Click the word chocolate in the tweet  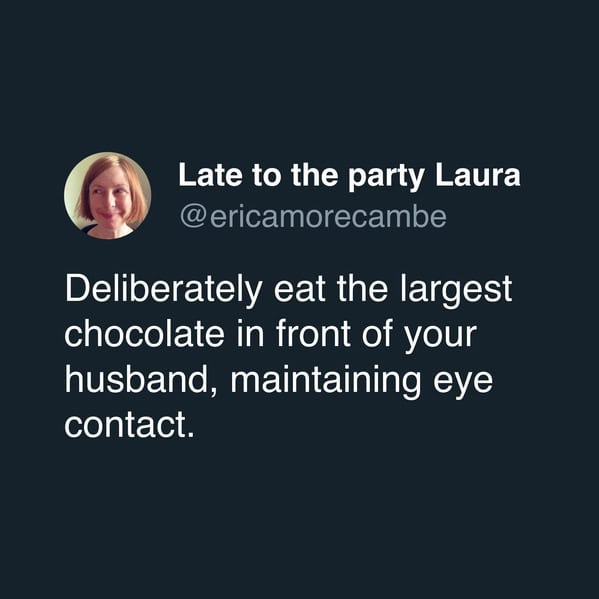pyautogui.click(x=144, y=334)
